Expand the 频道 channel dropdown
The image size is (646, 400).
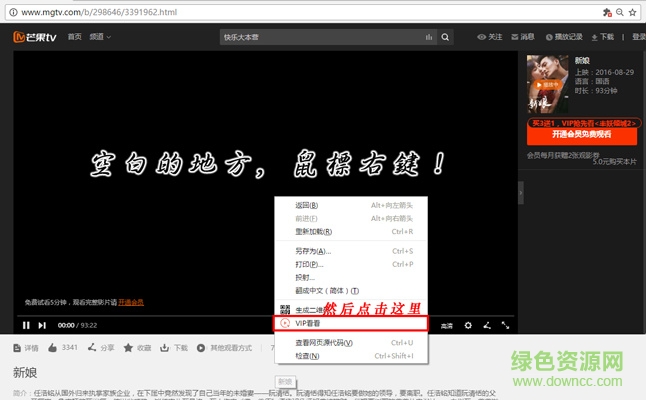(x=100, y=37)
